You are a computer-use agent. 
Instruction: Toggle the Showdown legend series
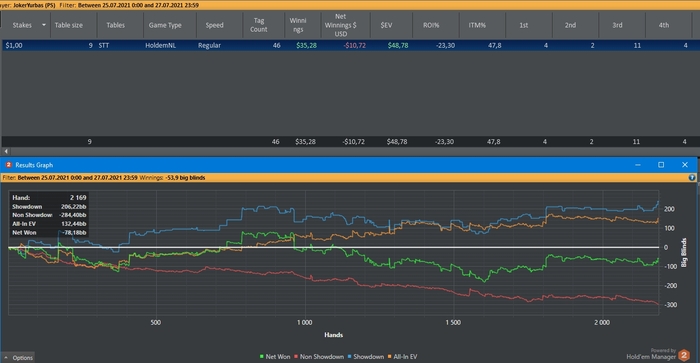tap(366, 357)
